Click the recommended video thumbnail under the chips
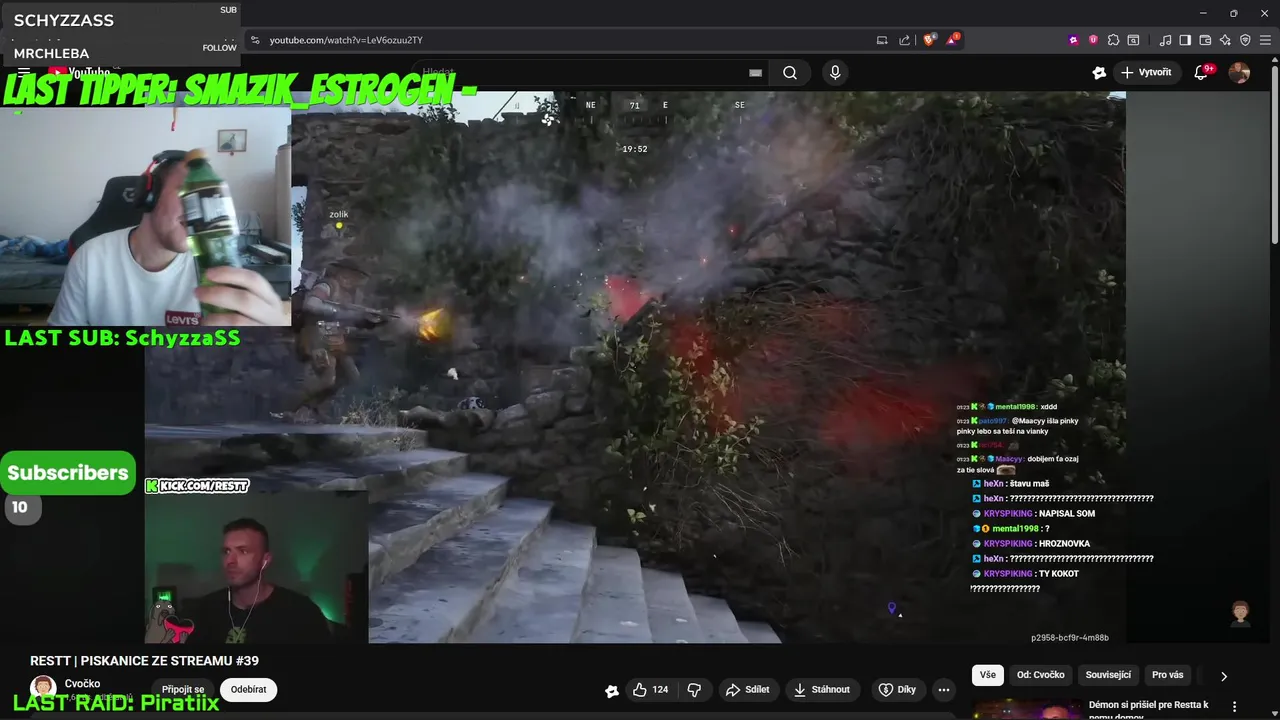Viewport: 1280px width, 720px height. pos(1026,709)
